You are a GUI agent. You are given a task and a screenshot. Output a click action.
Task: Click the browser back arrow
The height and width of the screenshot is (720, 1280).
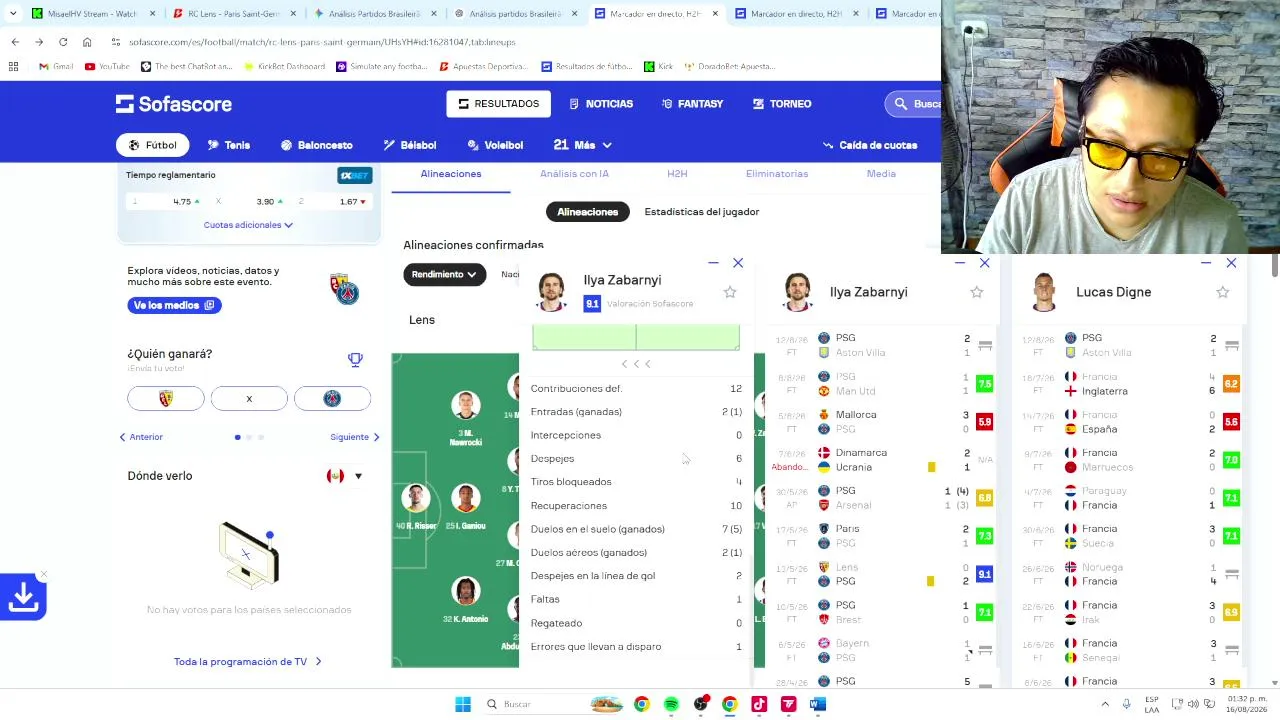point(15,42)
